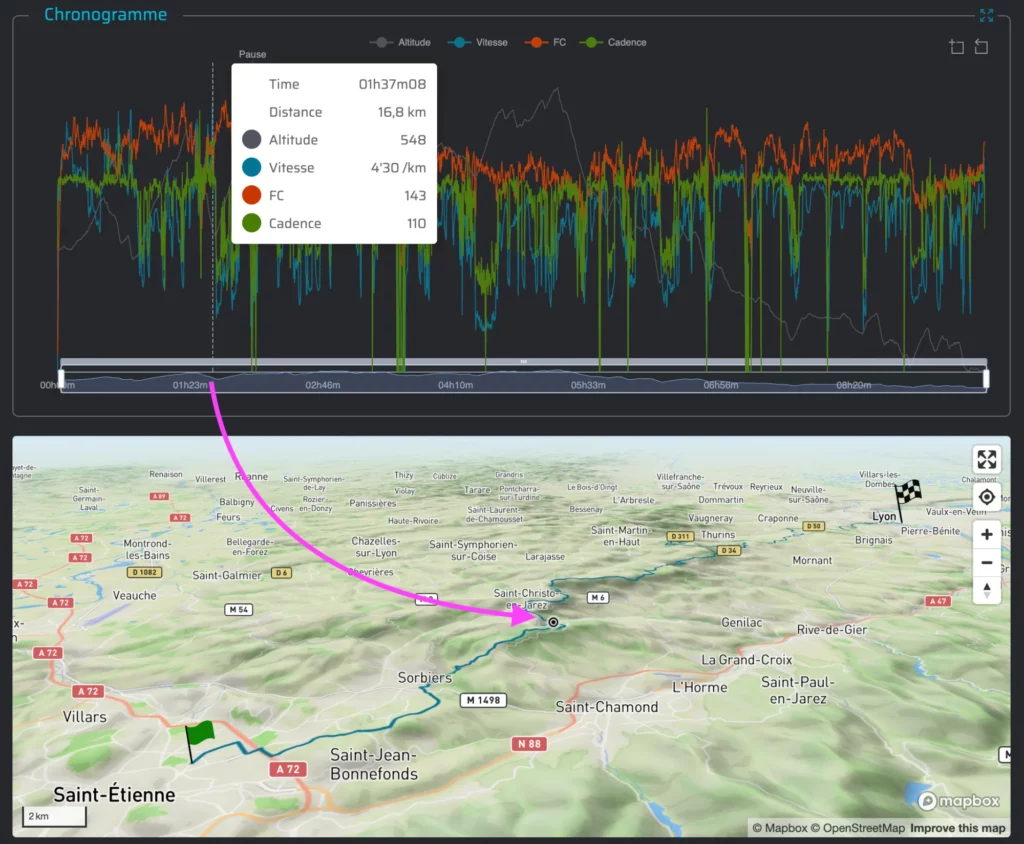
Task: Expand the Chronogramme panel to fullscreen
Action: click(x=986, y=15)
